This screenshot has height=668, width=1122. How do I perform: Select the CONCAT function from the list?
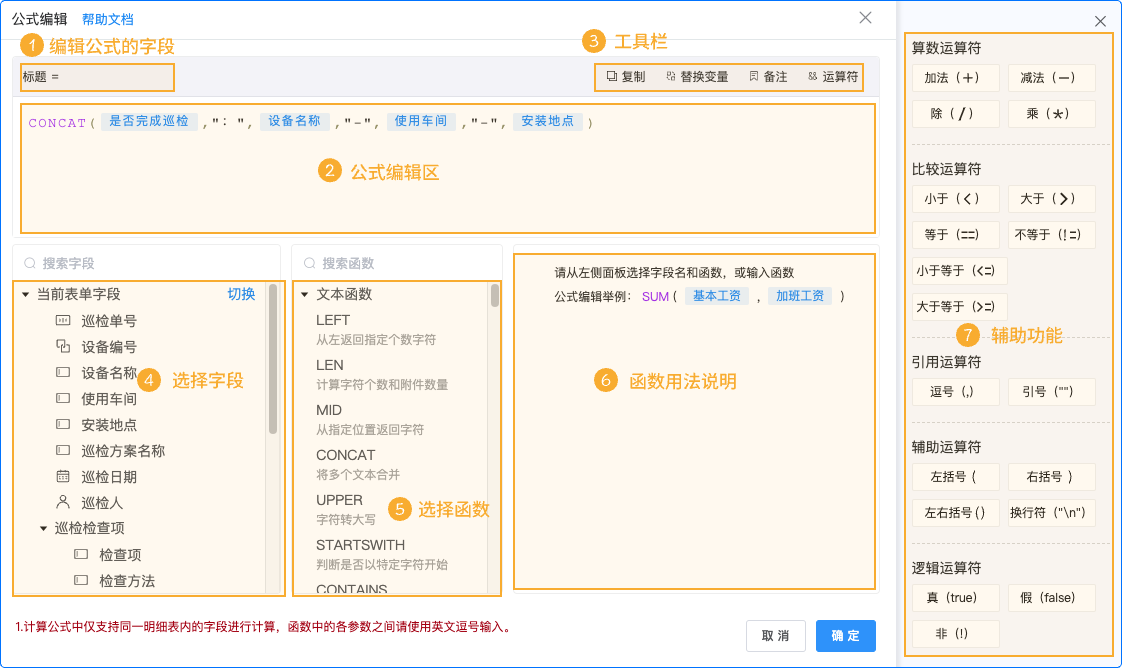348,455
